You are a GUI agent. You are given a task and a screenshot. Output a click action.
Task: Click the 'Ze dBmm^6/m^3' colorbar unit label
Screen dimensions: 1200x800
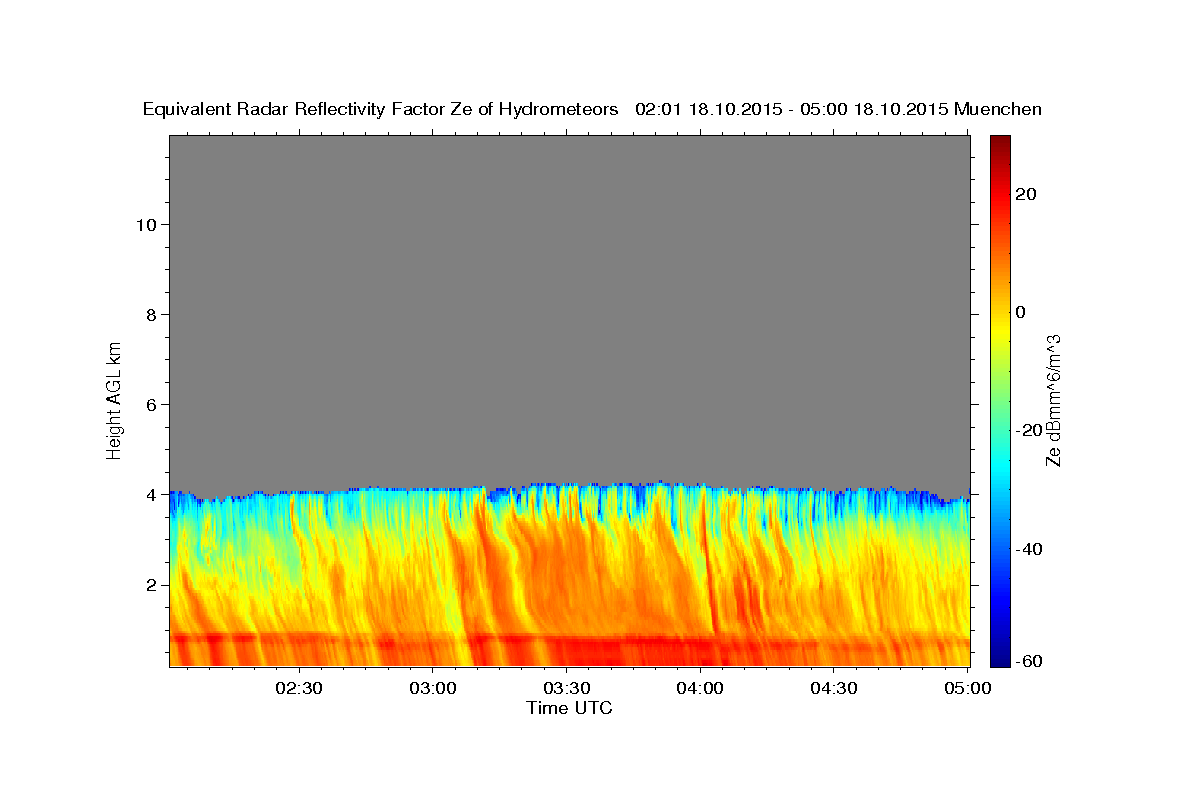1053,400
